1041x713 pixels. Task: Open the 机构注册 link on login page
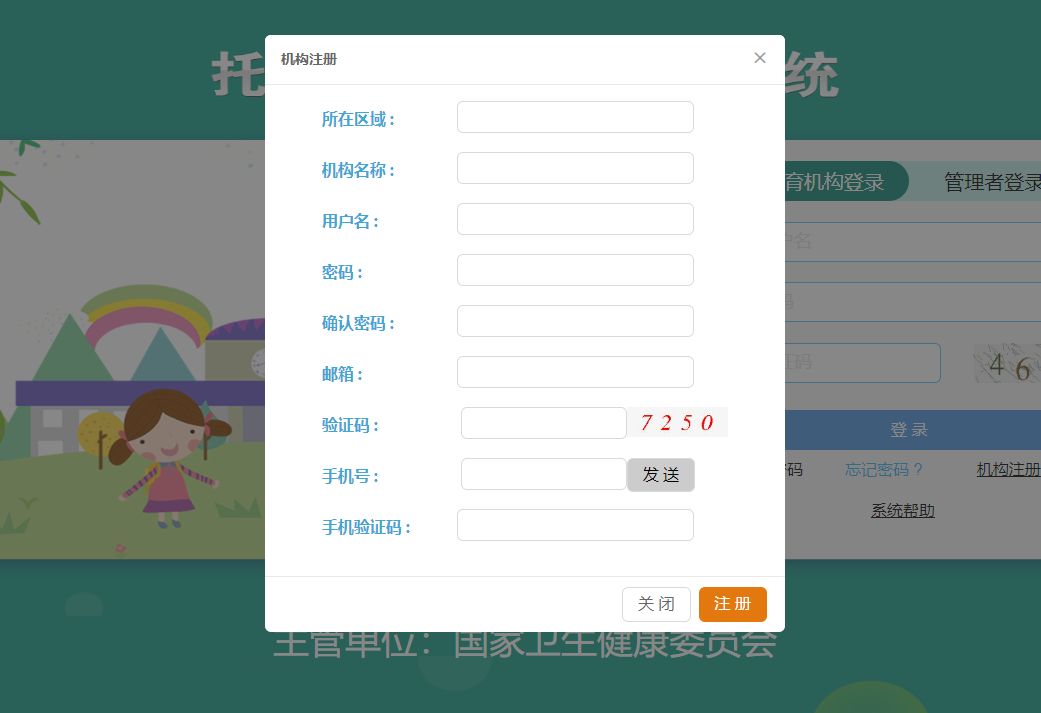pyautogui.click(x=1008, y=470)
